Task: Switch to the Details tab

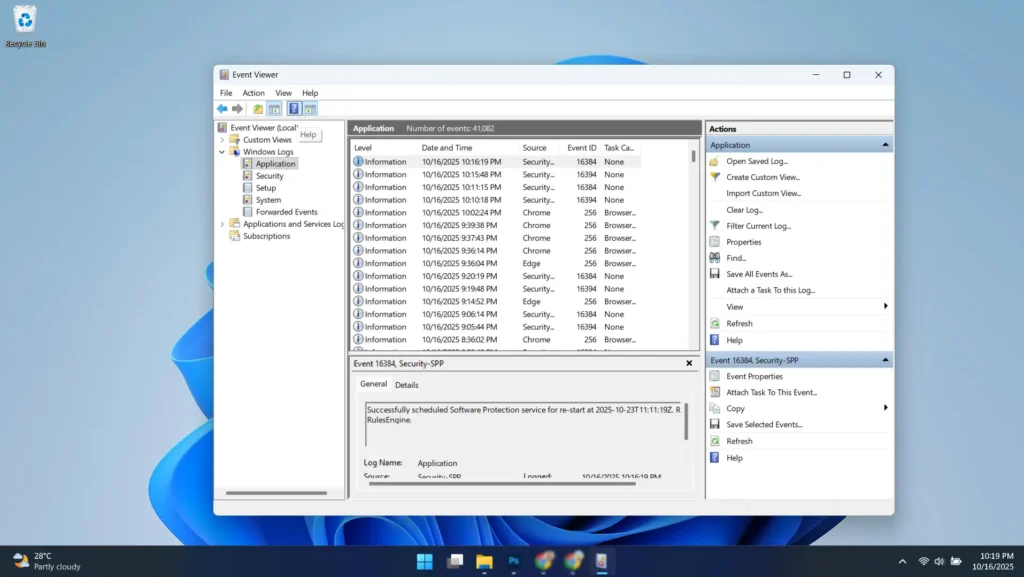Action: pos(407,384)
